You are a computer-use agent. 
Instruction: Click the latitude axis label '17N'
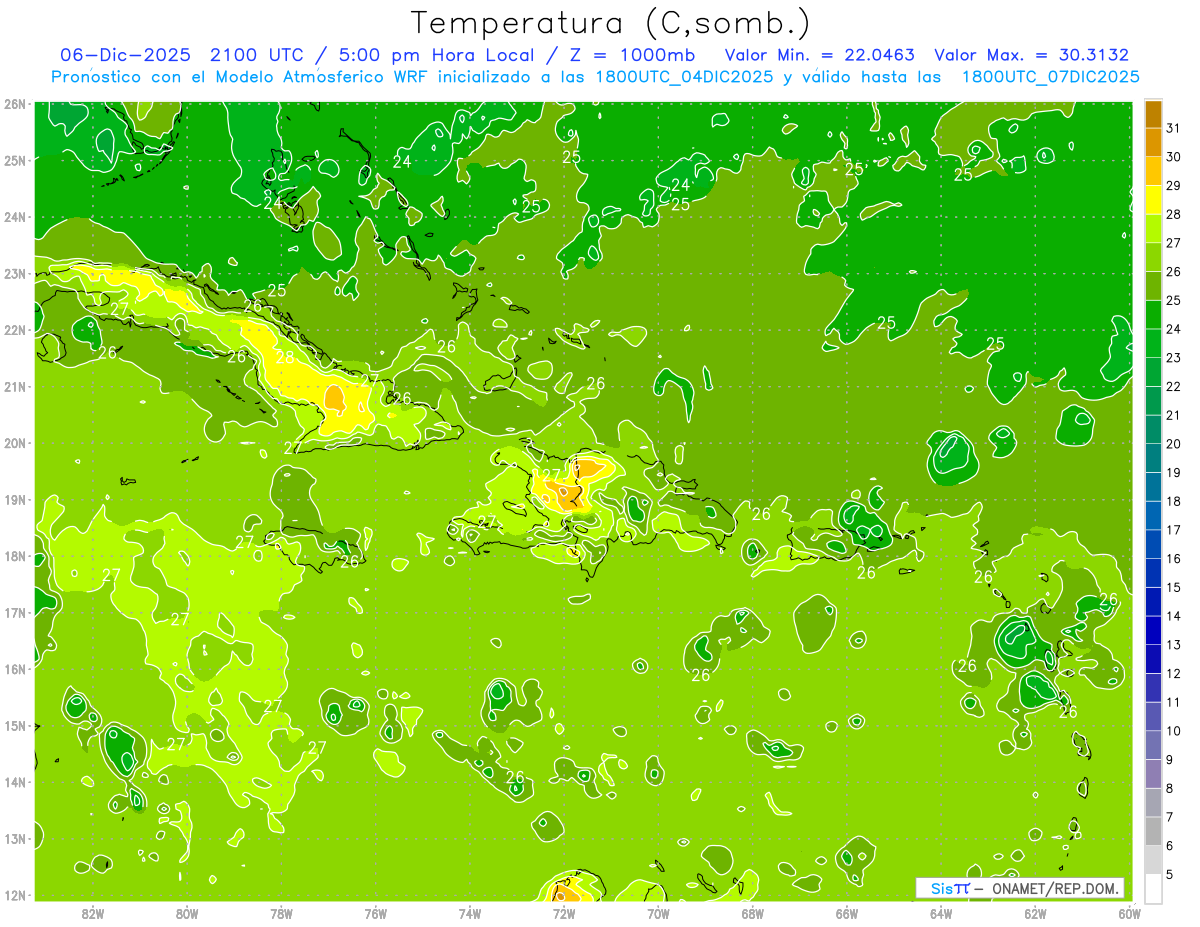[14, 613]
